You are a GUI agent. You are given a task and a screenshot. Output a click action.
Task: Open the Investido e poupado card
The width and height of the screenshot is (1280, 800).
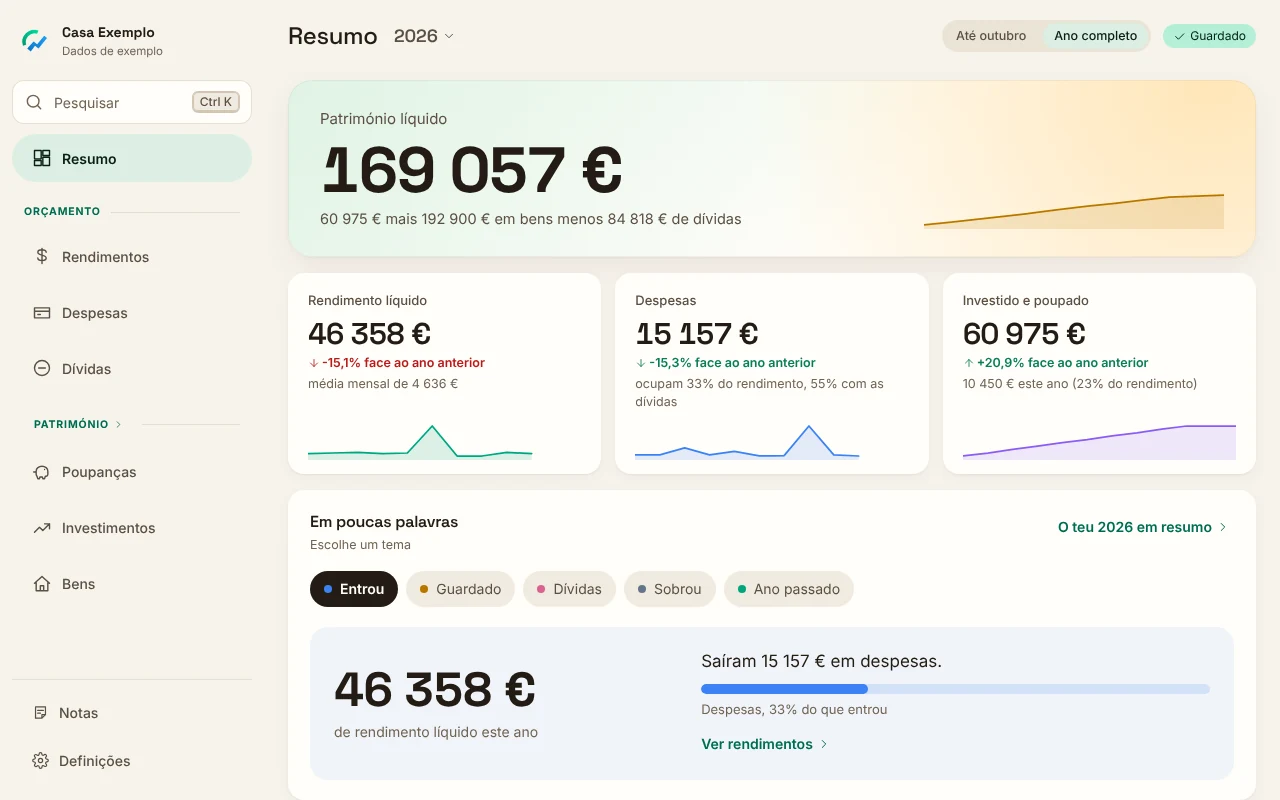(1099, 373)
